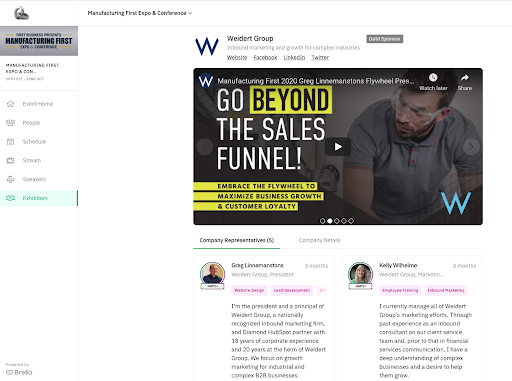512x381 pixels.
Task: Open the Stream page
Action: pos(39,161)
